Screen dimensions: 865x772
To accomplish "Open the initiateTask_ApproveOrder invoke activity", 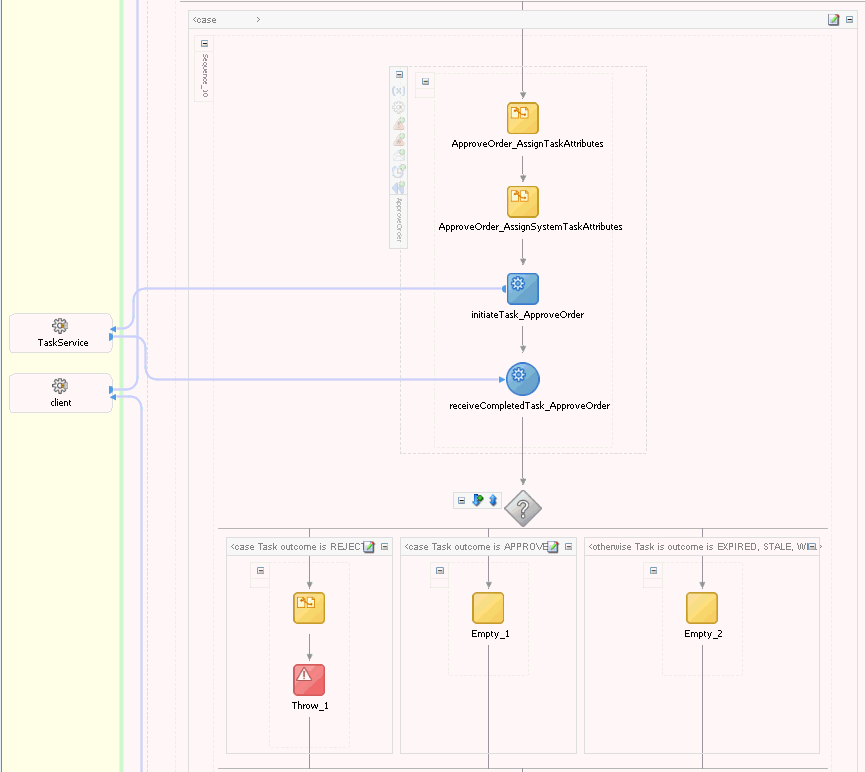I will (521, 287).
